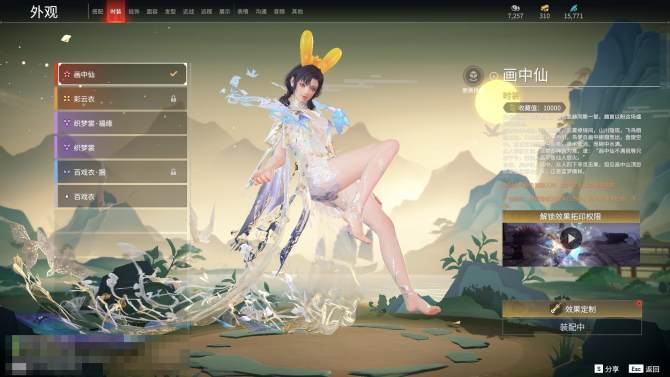The width and height of the screenshot is (670, 377).
Task: Click the lock icon on the 百戏衣 locked variant
Action: coord(173,172)
